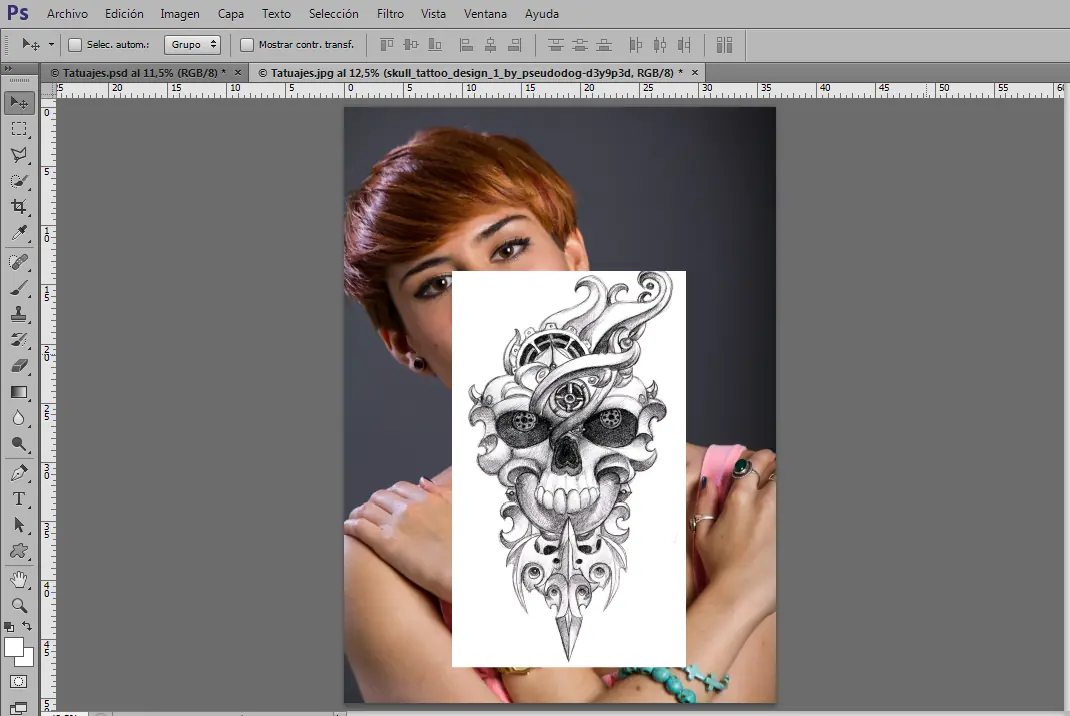Screen dimensions: 1070x716
Task: Click Distribute top edges icon
Action: coord(555,45)
